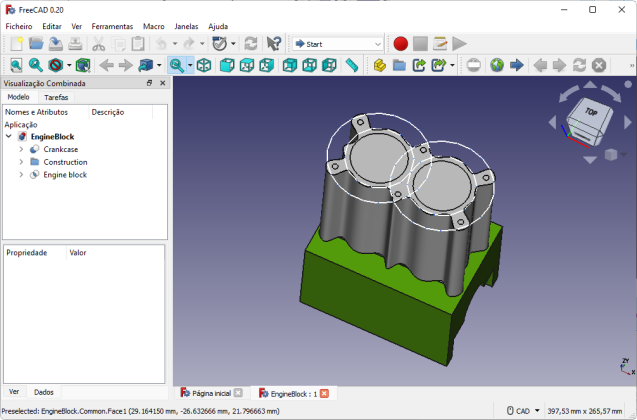
Task: Click the fit all view icon
Action: pos(16,65)
